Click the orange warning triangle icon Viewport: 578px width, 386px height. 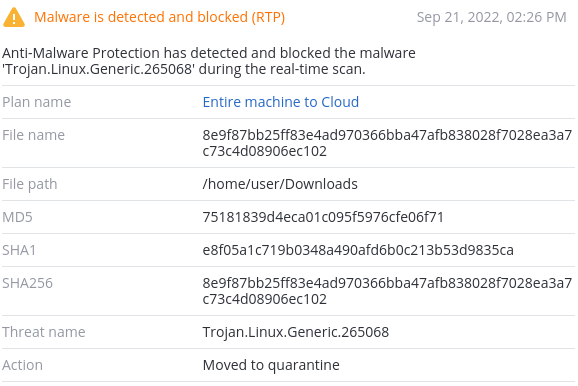point(14,18)
